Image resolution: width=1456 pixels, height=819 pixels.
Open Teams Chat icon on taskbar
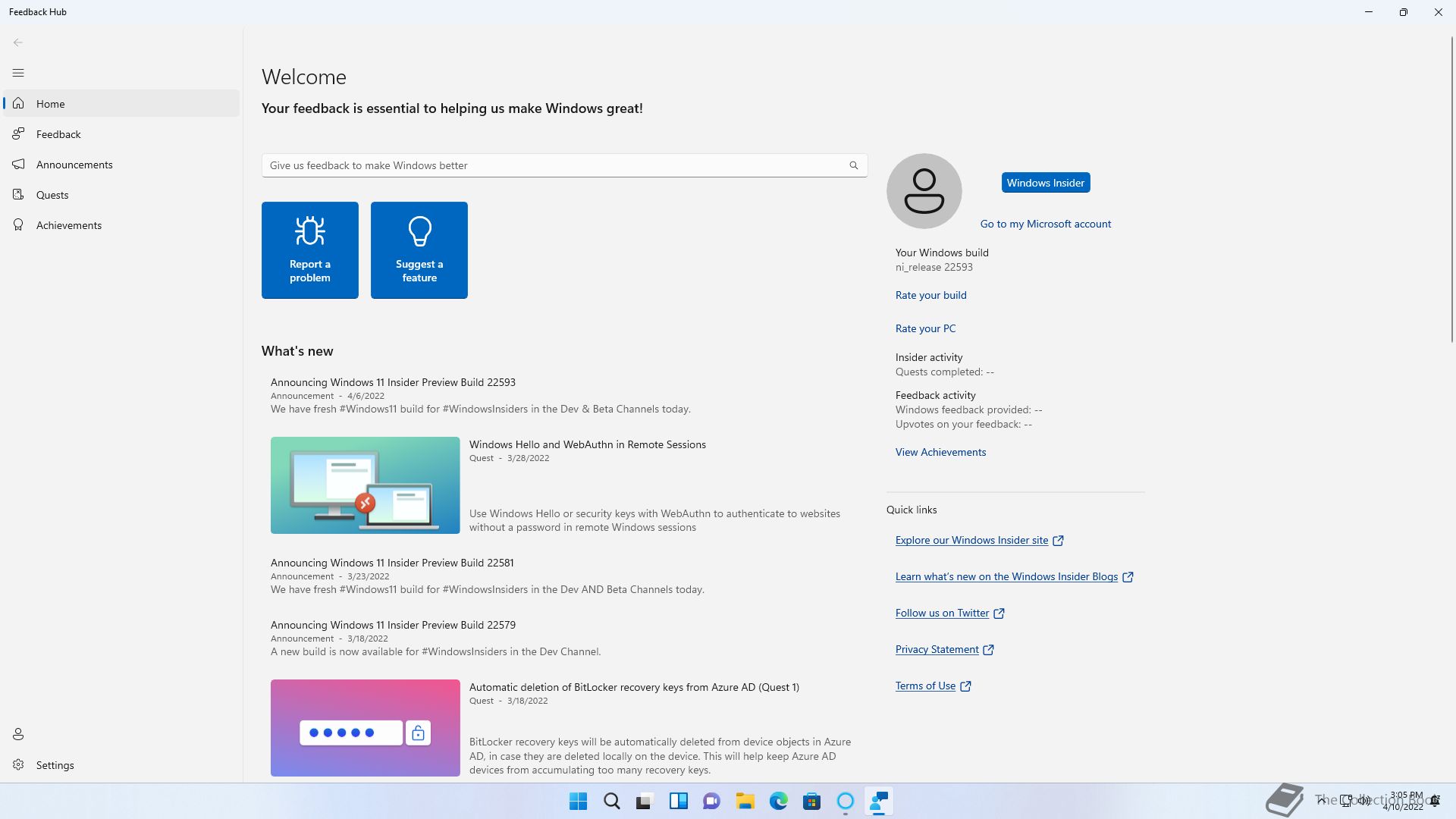pos(711,802)
